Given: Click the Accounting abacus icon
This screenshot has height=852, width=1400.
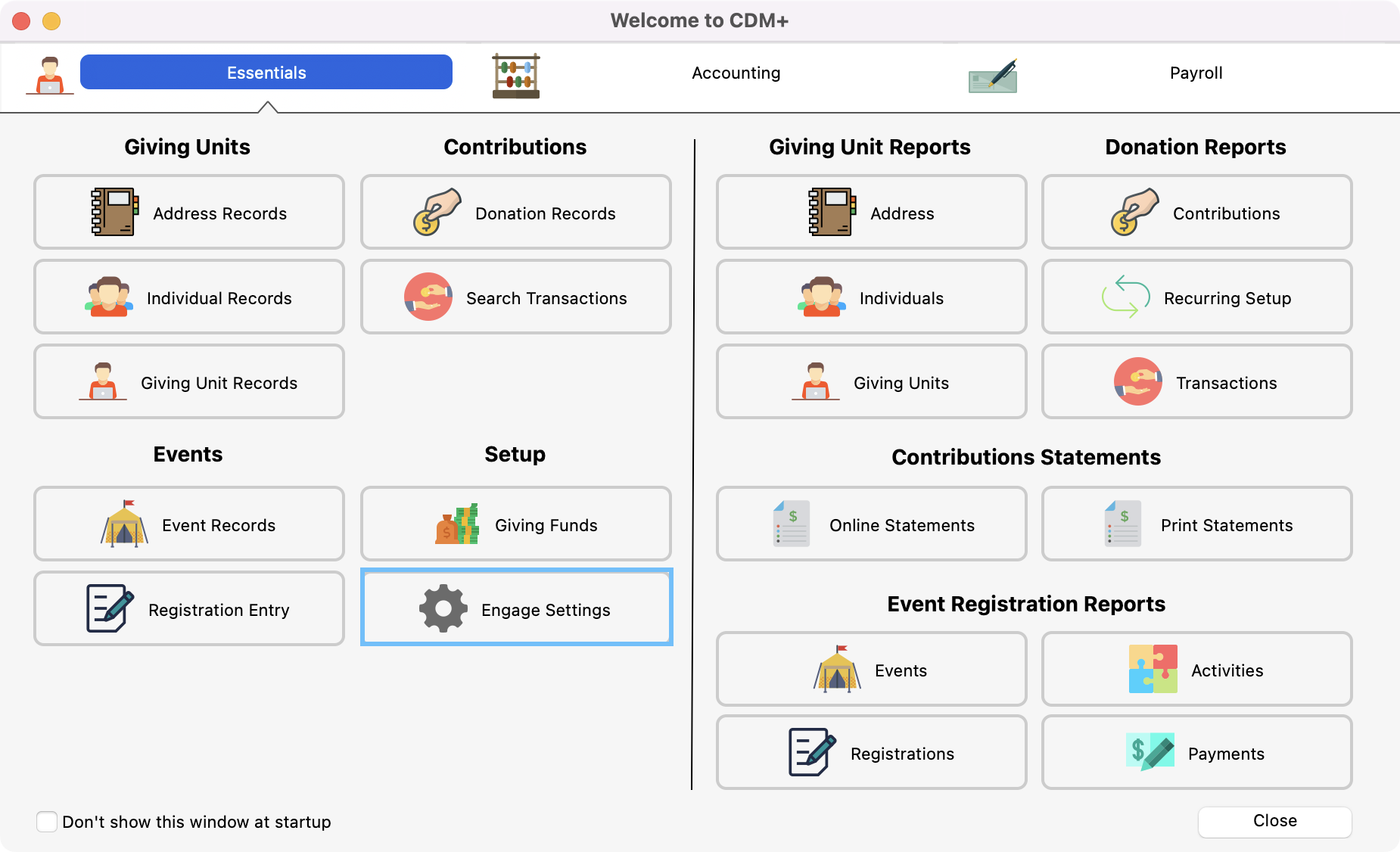Looking at the screenshot, I should [515, 76].
